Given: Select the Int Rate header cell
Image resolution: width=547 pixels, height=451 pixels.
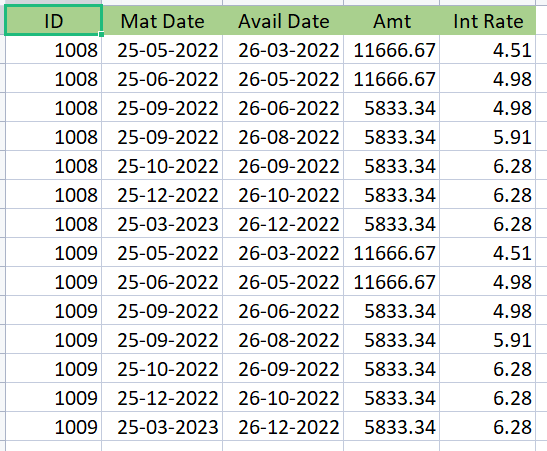Looking at the screenshot, I should point(488,20).
